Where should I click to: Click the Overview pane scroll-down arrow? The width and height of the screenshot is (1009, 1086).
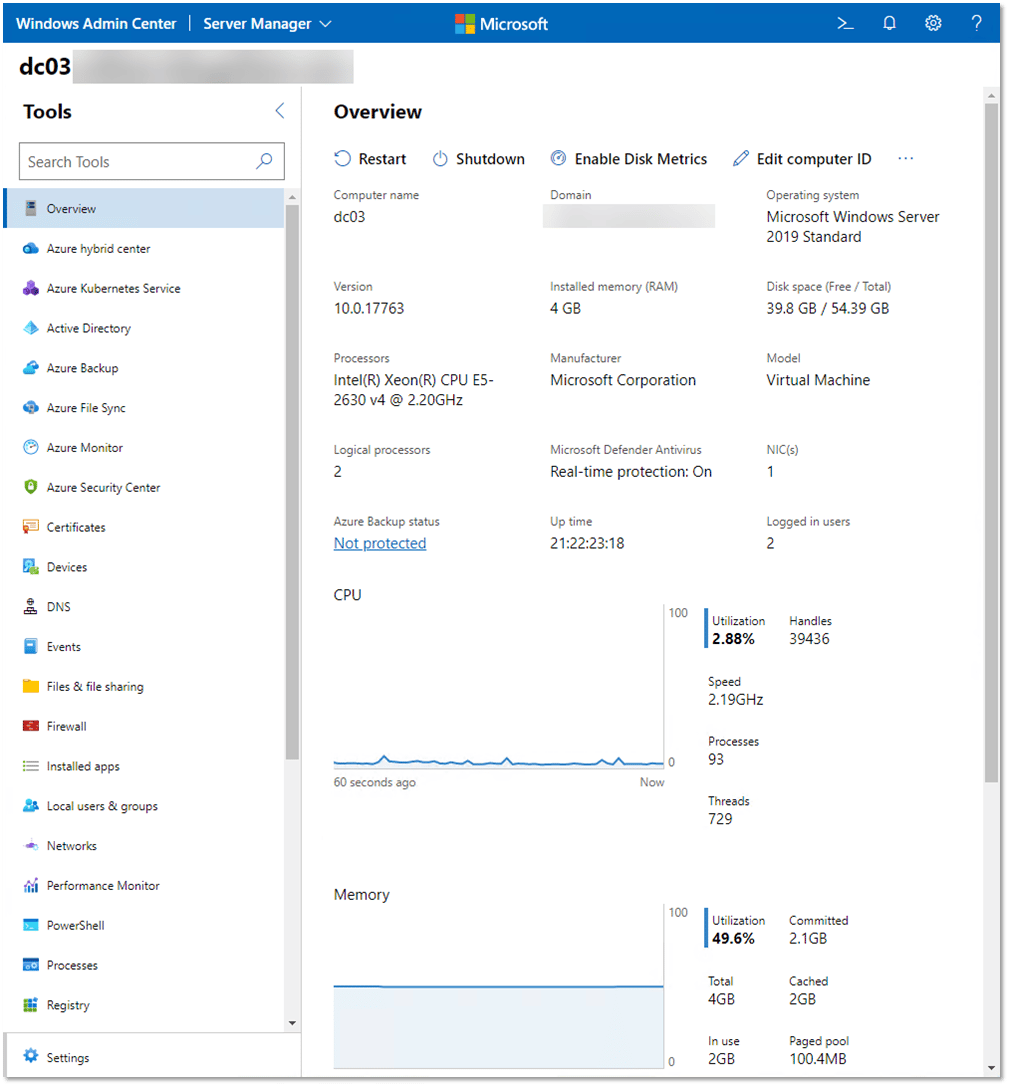(992, 1068)
